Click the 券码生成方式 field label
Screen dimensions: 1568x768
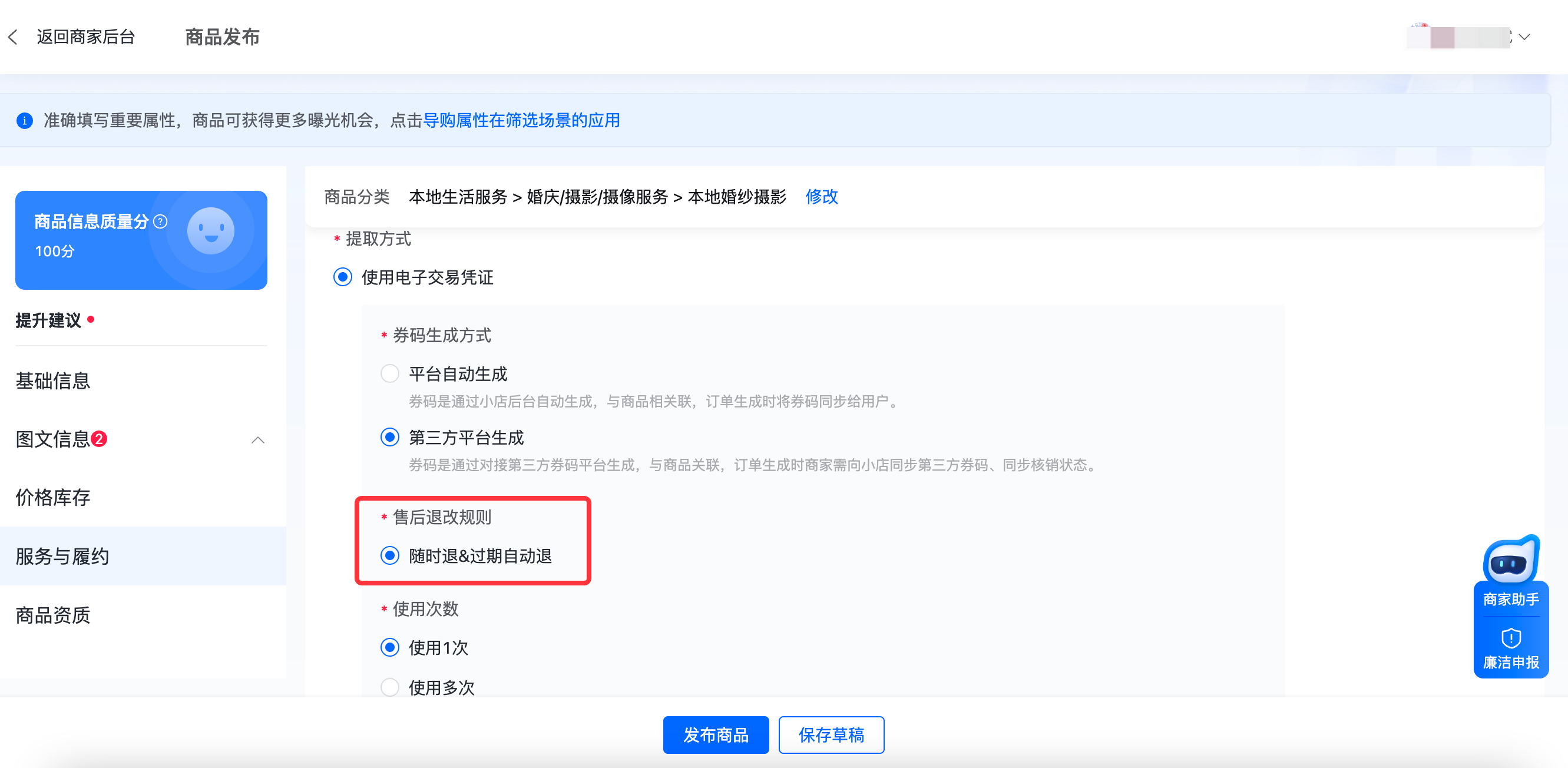pyautogui.click(x=442, y=335)
